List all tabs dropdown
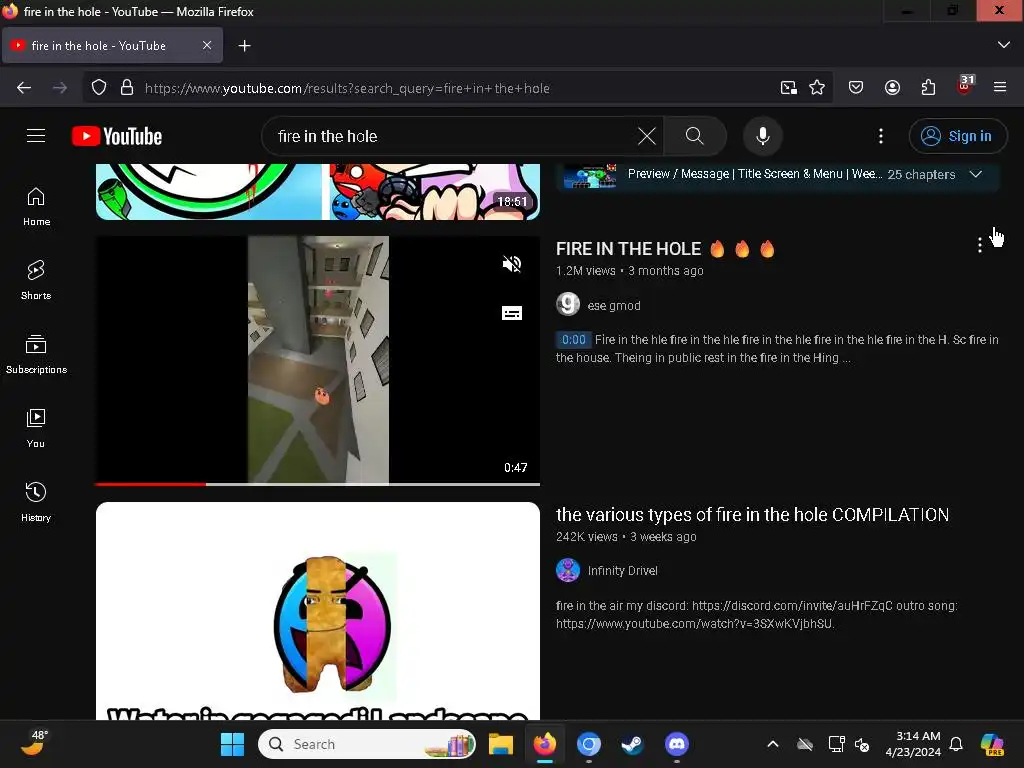This screenshot has height=768, width=1024. [1004, 45]
